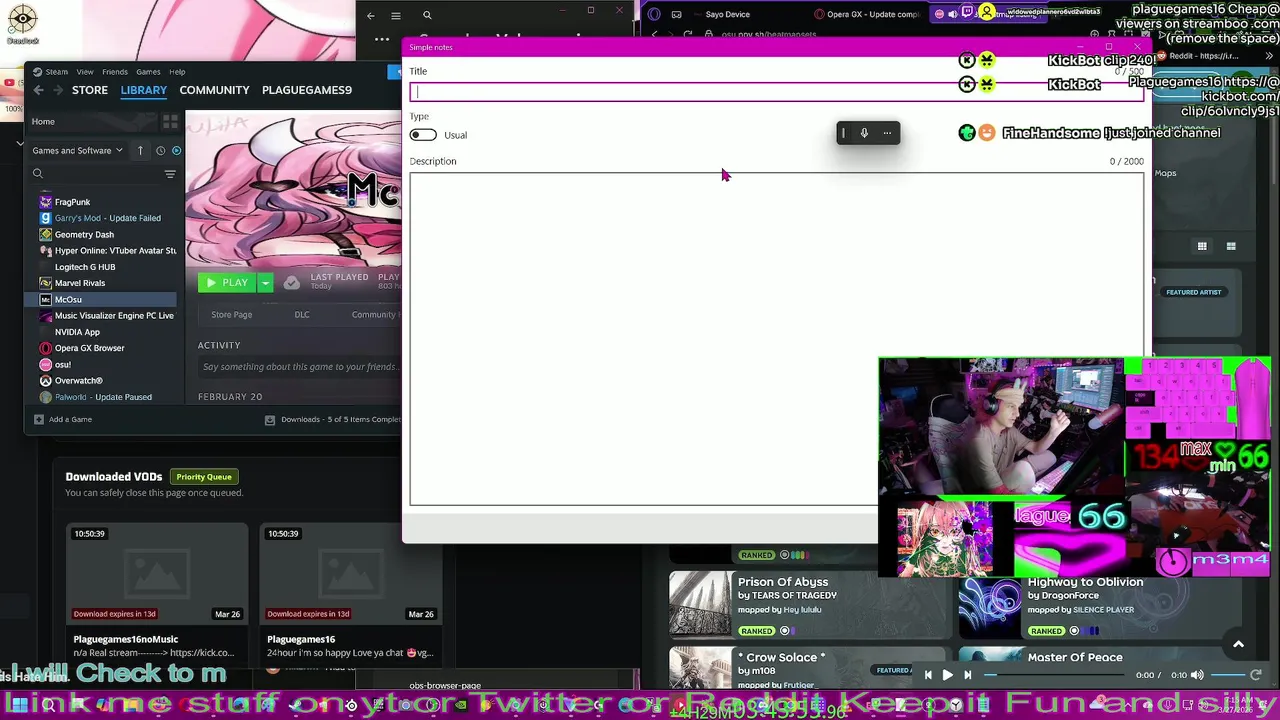Click the microphone icon on floating toolbar

pos(864,133)
